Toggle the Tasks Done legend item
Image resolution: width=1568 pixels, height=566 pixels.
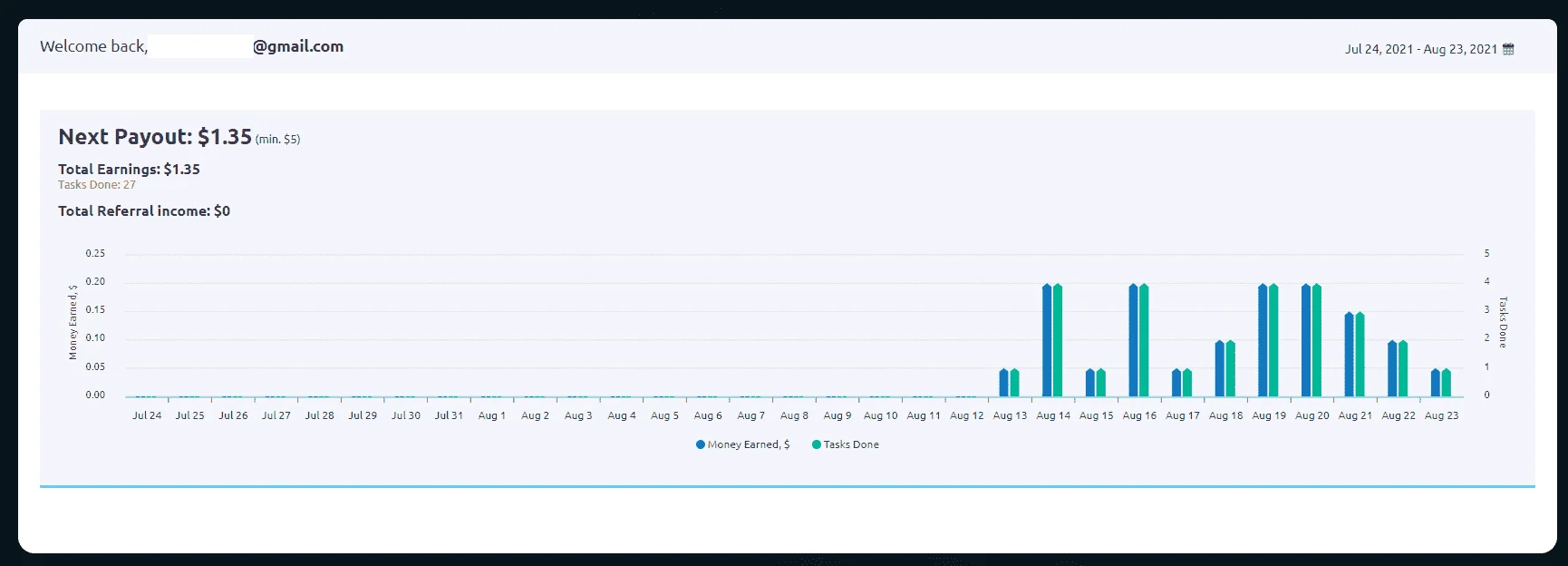(846, 444)
